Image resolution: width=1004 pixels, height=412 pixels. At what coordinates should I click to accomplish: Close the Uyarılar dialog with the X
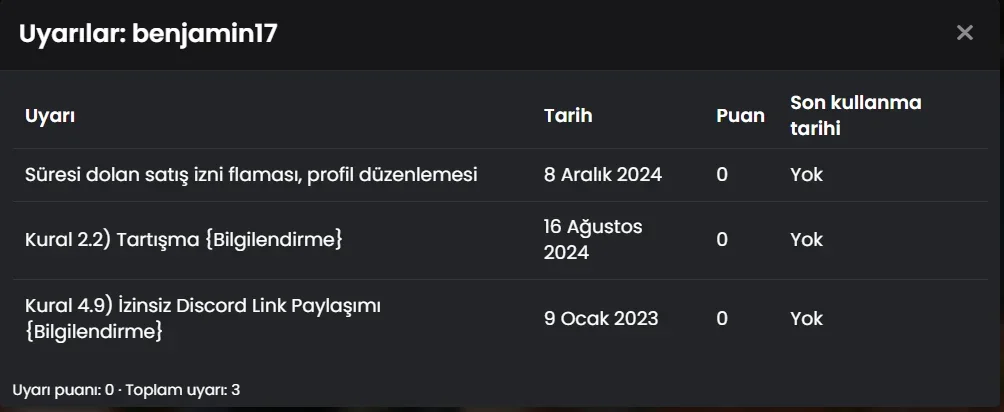(964, 33)
